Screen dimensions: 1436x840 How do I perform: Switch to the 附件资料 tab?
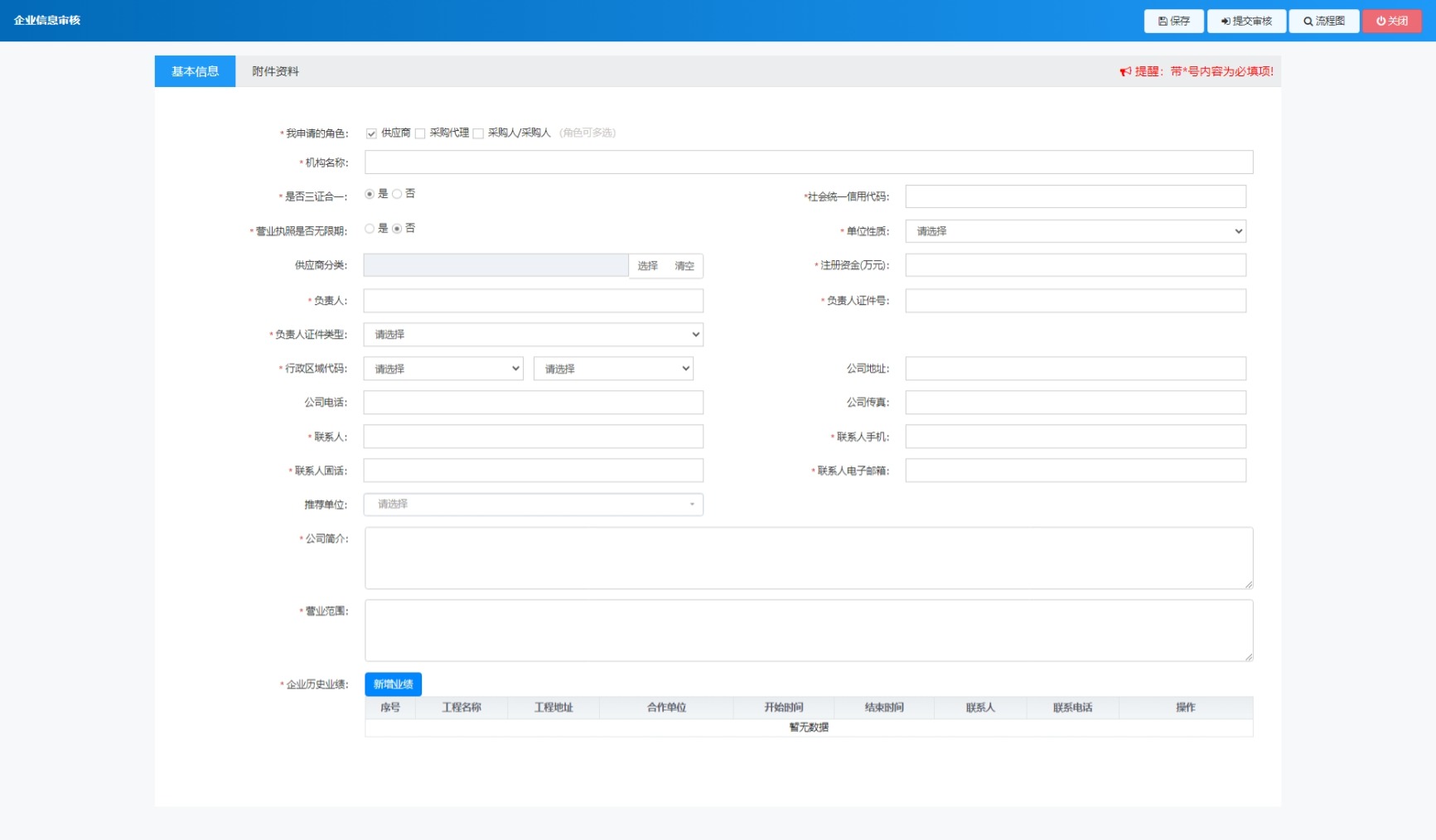275,71
